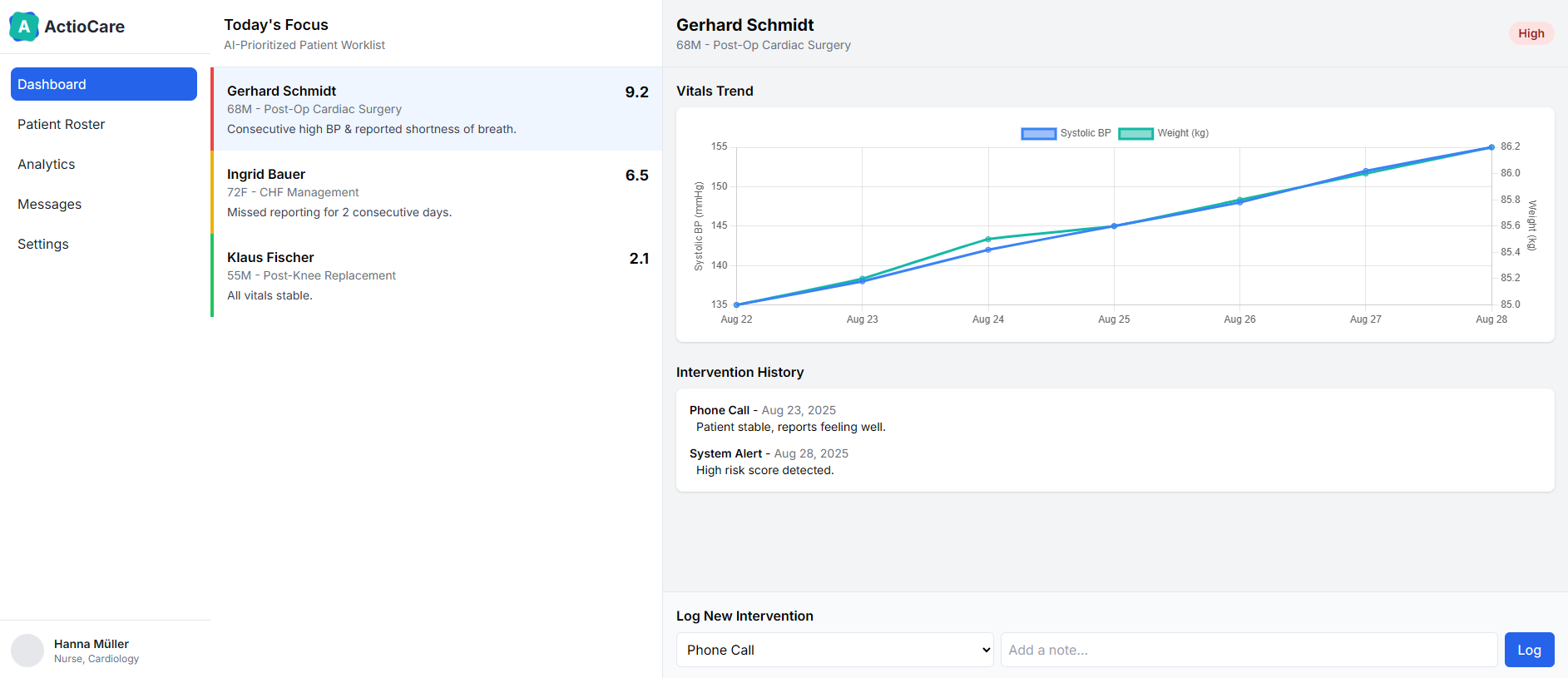Screen dimensions: 1568x678
Task: Click the Phone Call history entry
Action: pyautogui.click(x=1115, y=418)
